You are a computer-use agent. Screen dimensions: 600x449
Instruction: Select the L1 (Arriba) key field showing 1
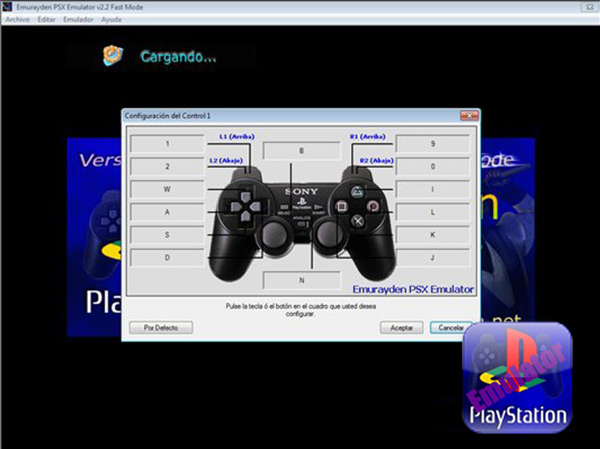(x=167, y=143)
